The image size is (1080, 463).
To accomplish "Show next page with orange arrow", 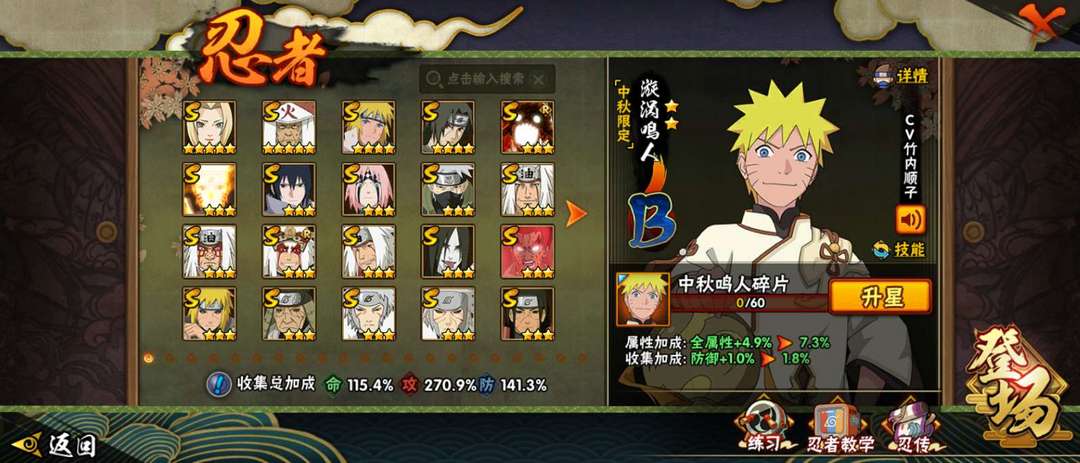I will click(x=576, y=214).
